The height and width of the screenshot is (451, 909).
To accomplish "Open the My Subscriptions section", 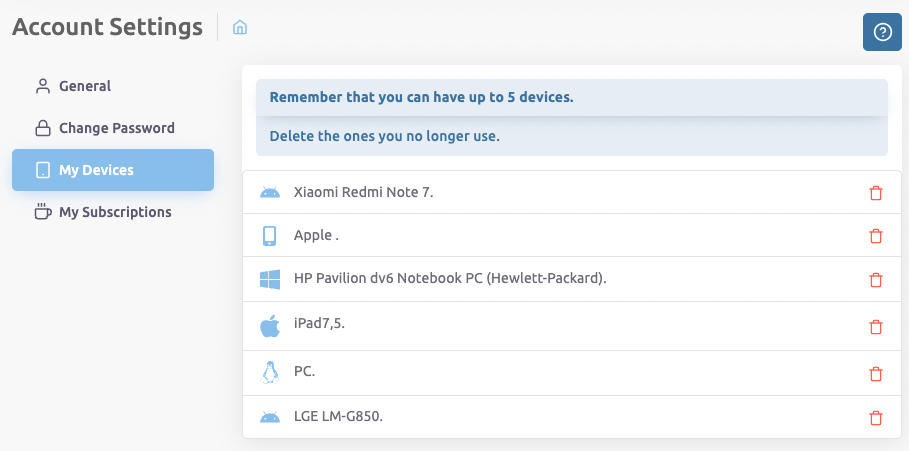I will 115,212.
